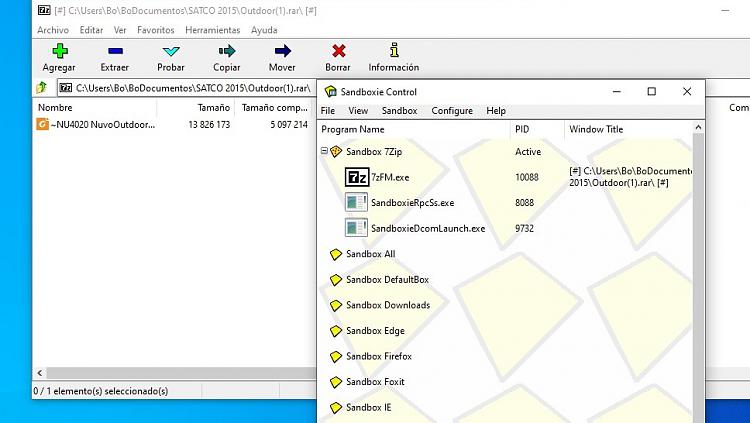
Task: Open the Ver menu in 7-Zip
Action: 120,30
